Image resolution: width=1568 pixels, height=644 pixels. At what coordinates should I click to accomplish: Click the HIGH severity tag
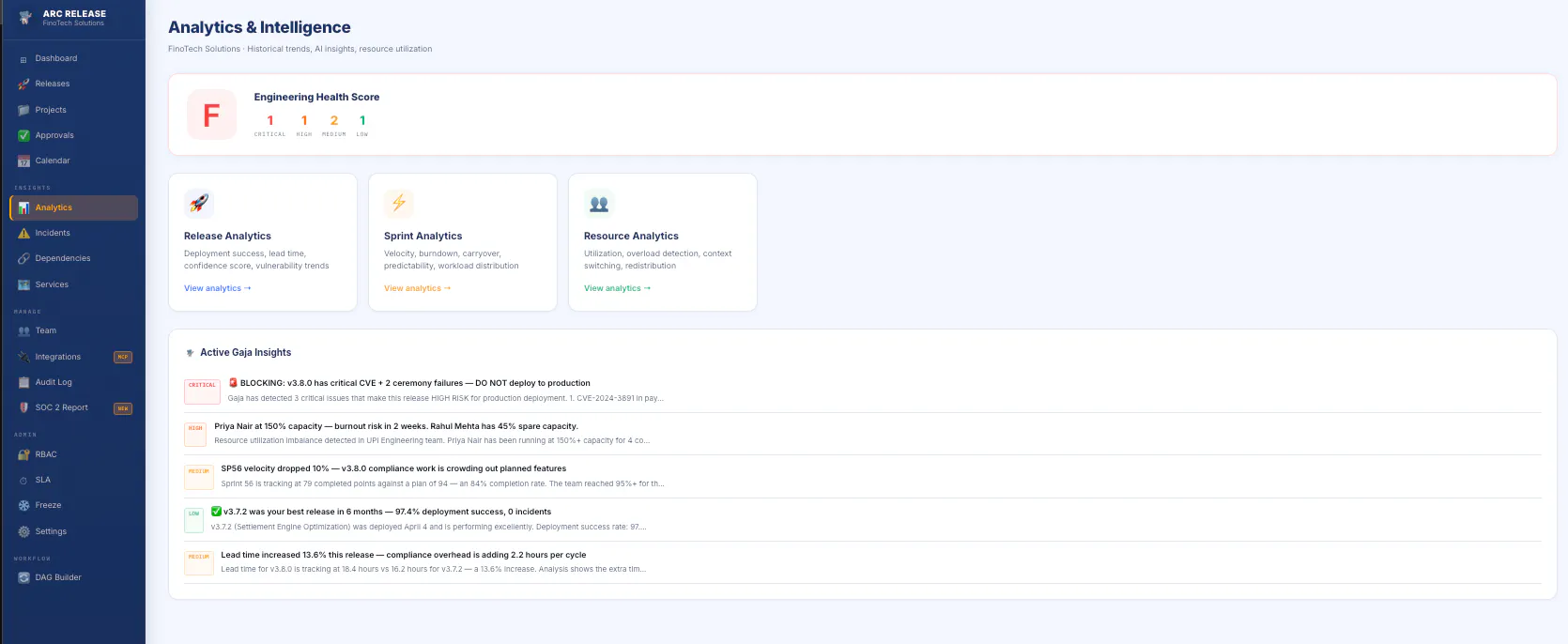pos(195,434)
